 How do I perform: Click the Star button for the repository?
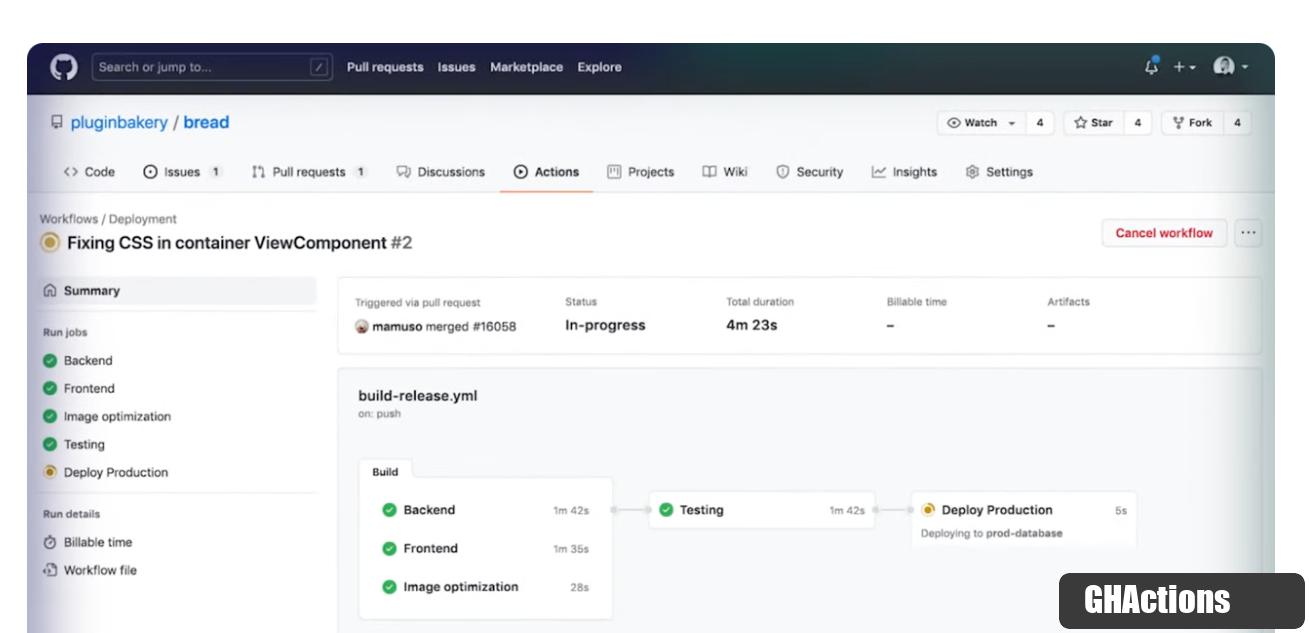click(1093, 123)
